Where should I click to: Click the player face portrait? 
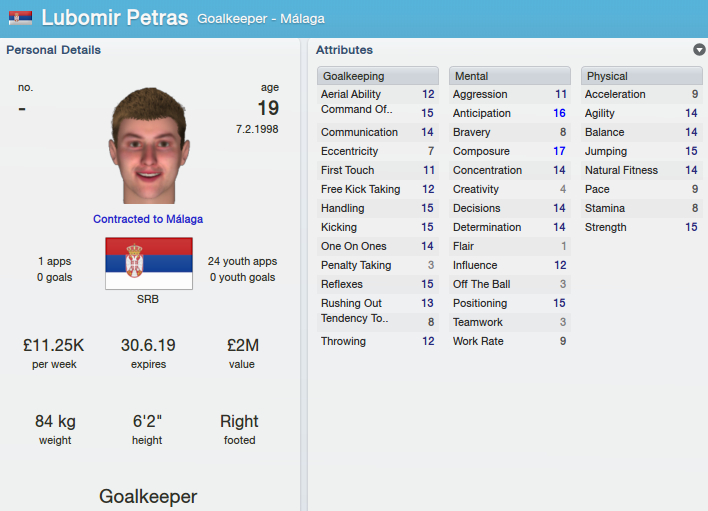tap(149, 145)
